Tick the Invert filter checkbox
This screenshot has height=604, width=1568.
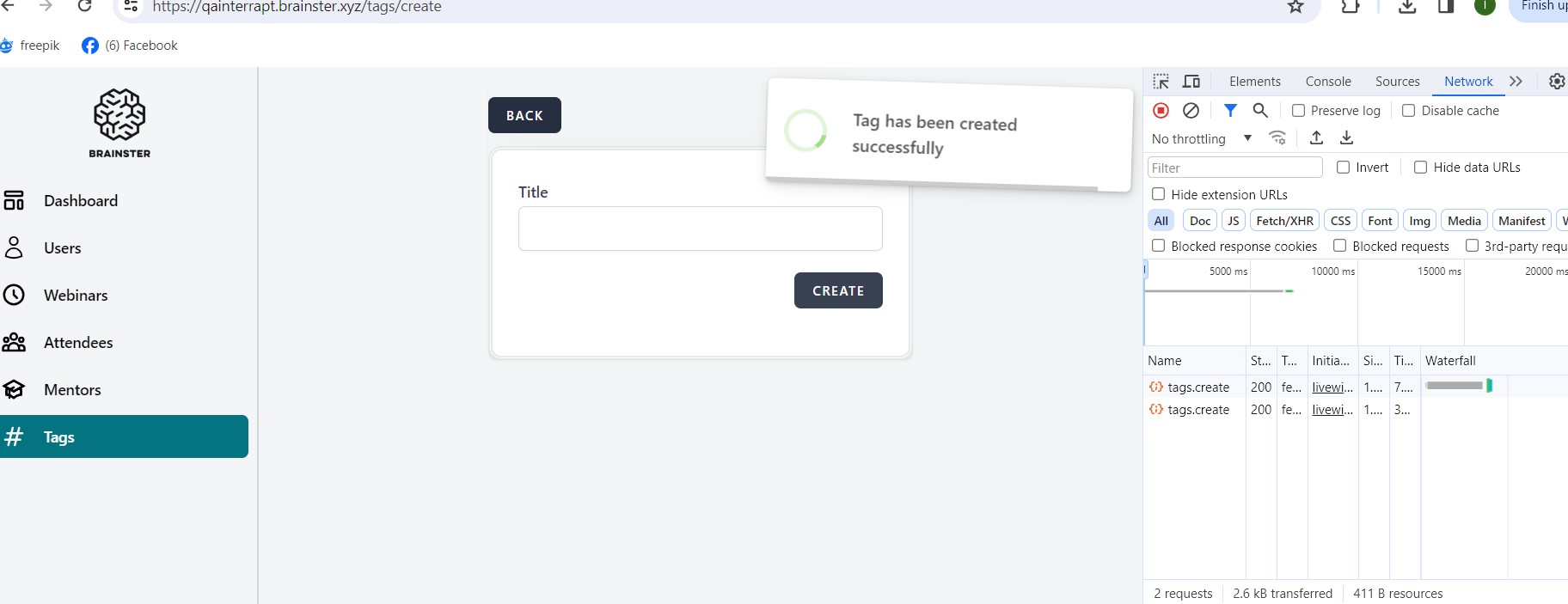[x=1344, y=168]
